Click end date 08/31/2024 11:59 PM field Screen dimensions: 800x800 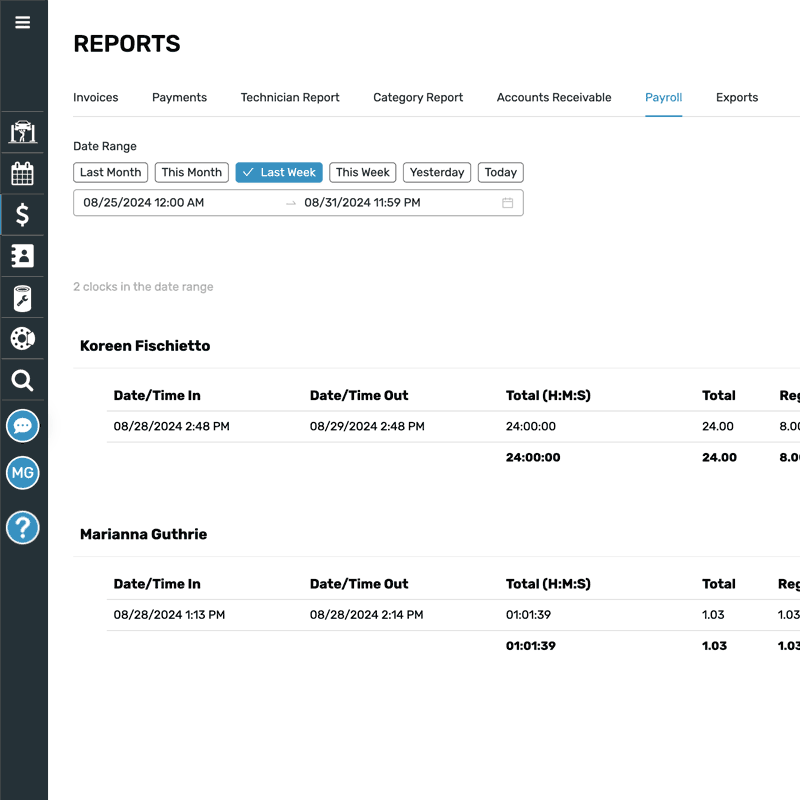(362, 203)
